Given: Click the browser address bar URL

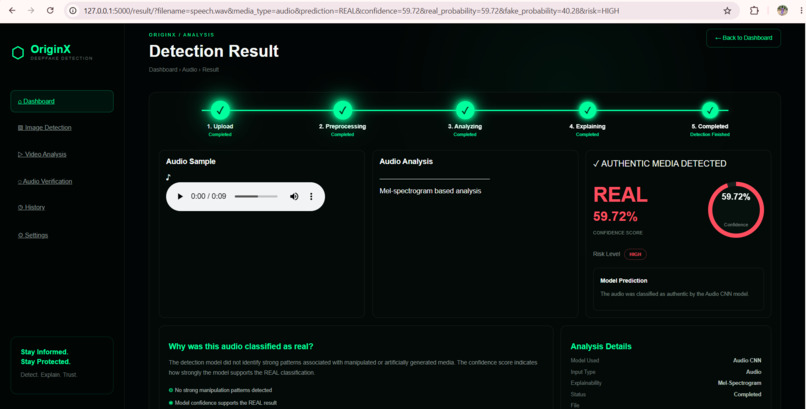Looking at the screenshot, I should (x=351, y=11).
